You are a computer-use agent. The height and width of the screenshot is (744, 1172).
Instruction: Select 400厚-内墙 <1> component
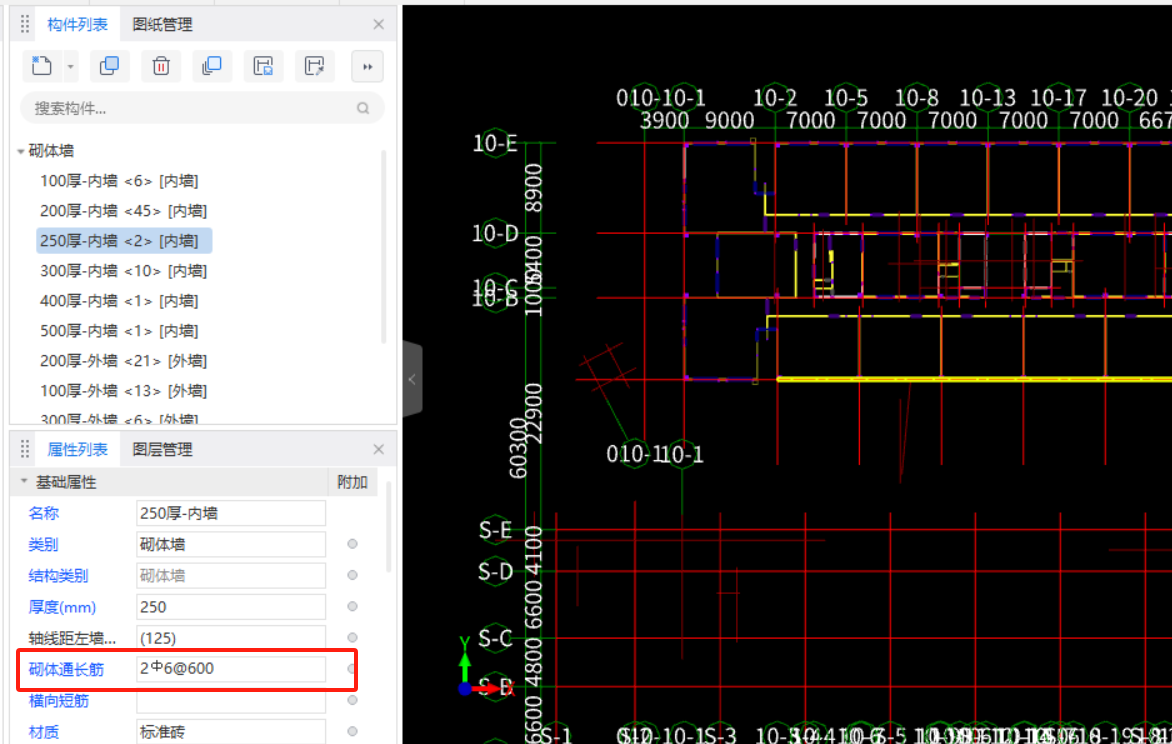pyautogui.click(x=119, y=301)
